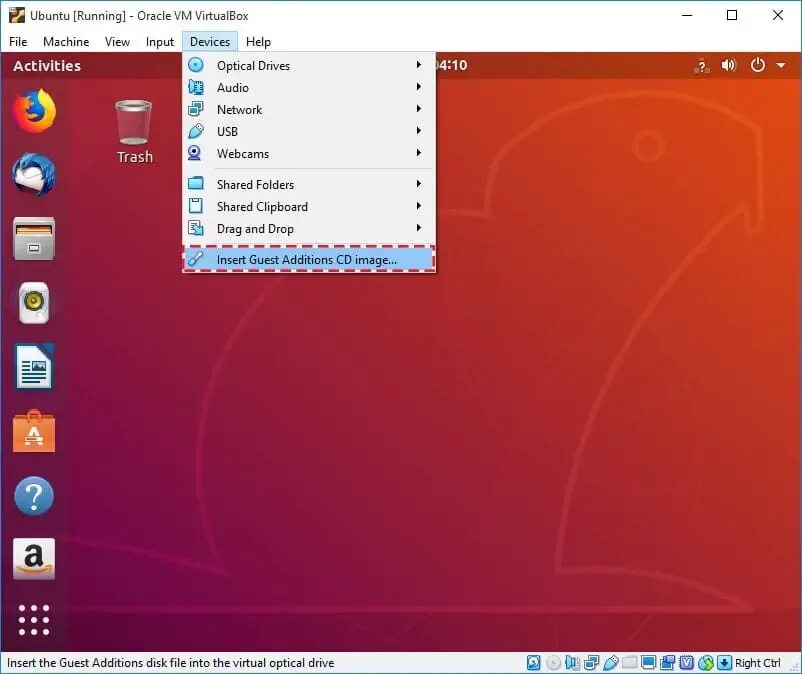The width and height of the screenshot is (802, 674).
Task: Open the Help menu
Action: click(258, 42)
